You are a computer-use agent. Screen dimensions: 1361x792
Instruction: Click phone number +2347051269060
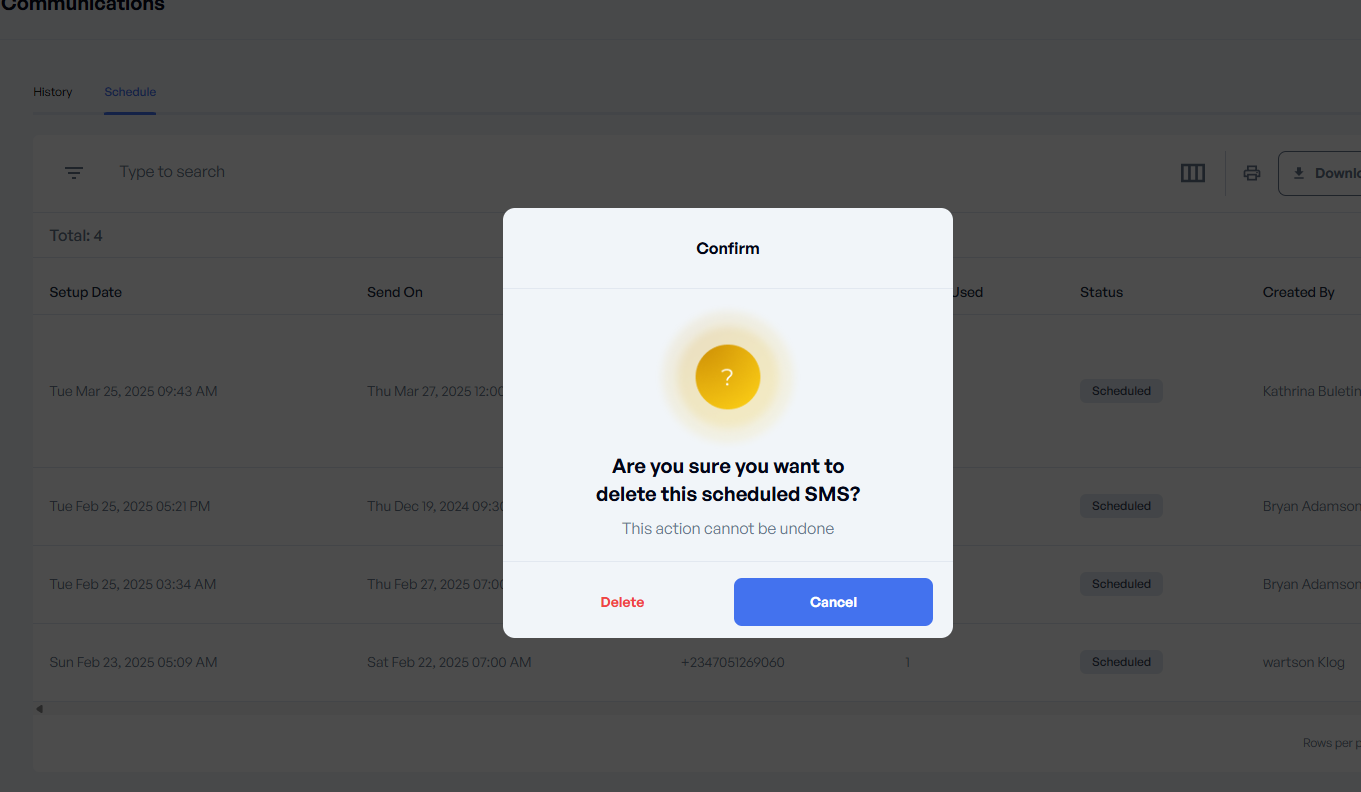(x=732, y=662)
